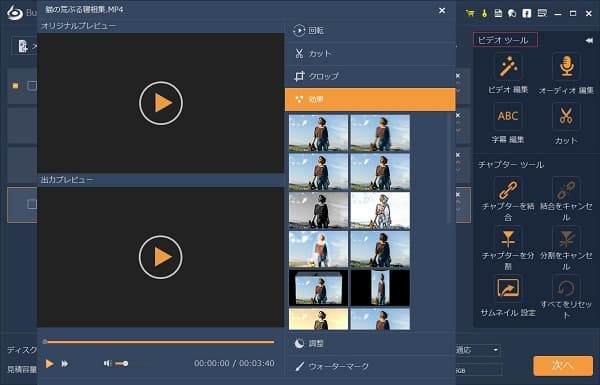Expand the 回転 (Rotate) section

[x=370, y=31]
